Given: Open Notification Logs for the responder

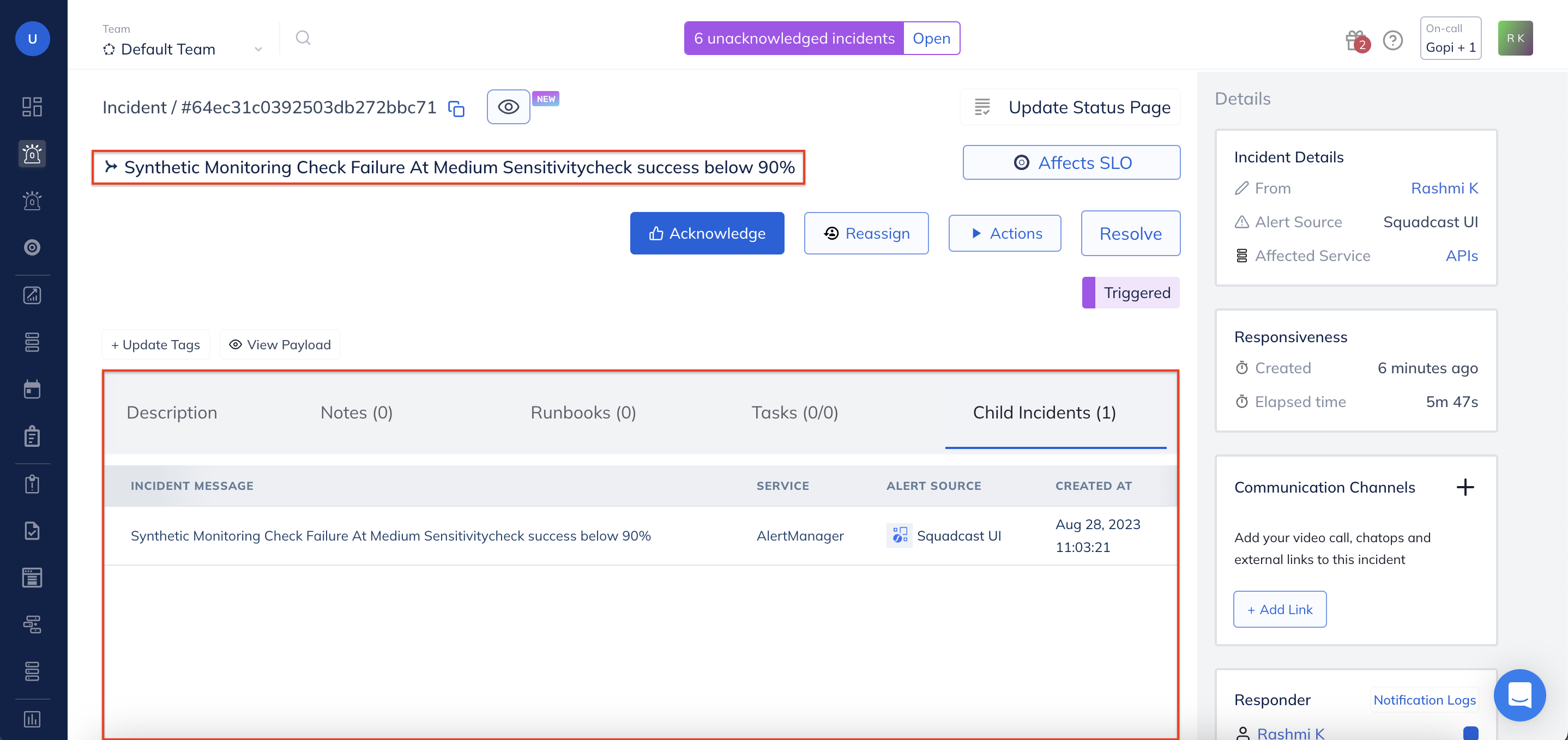Looking at the screenshot, I should (x=1425, y=700).
